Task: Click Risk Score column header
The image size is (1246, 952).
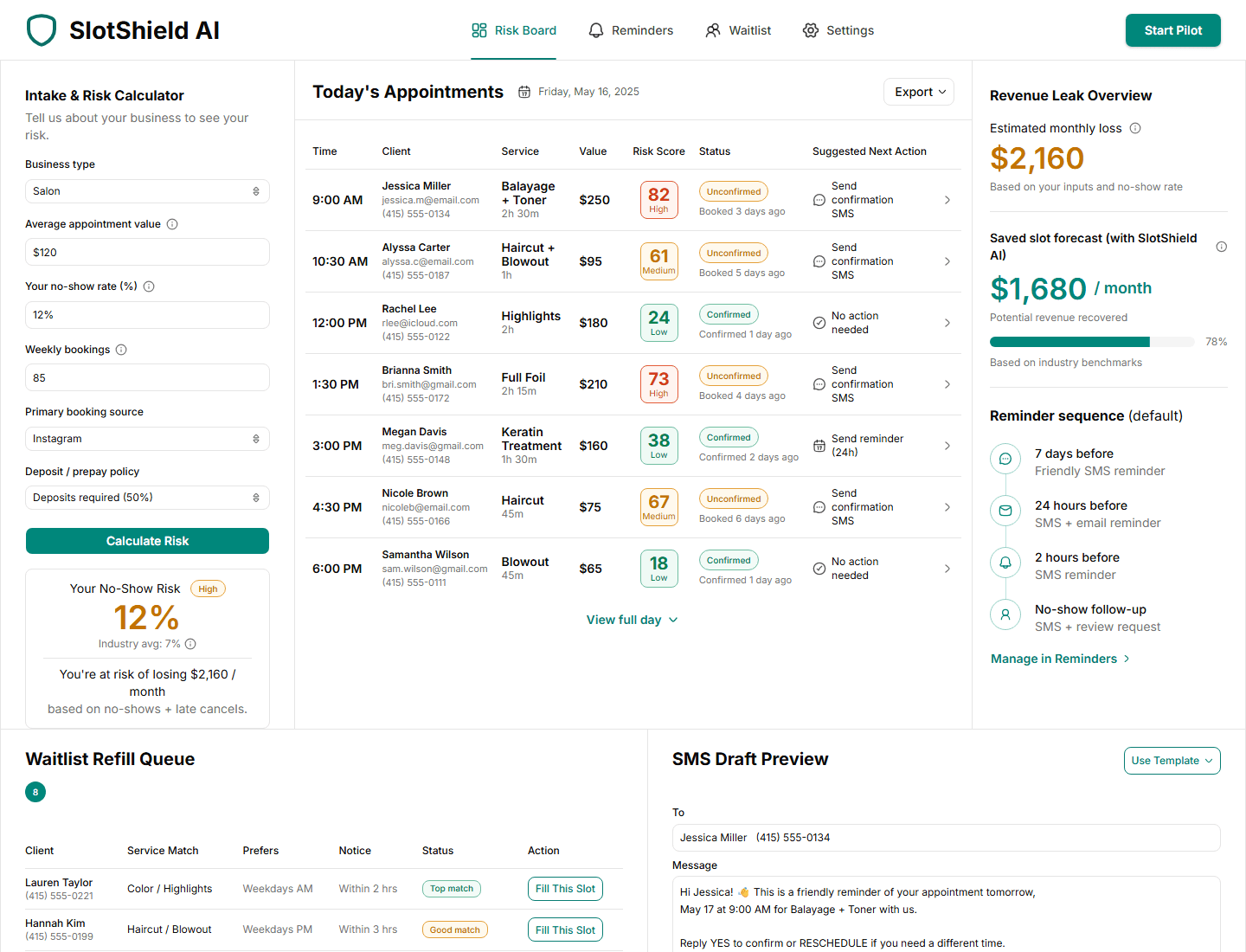Action: click(x=658, y=151)
